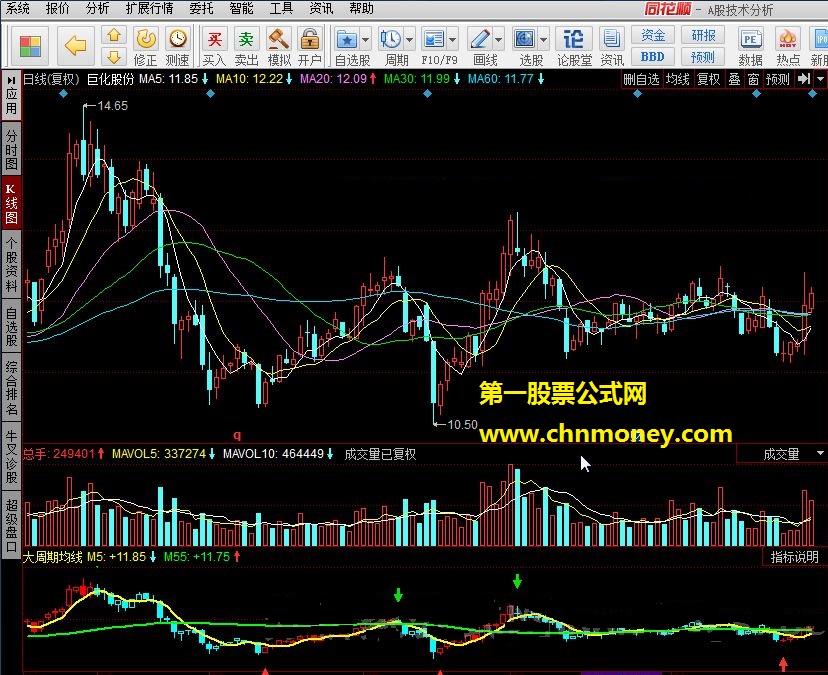Open the 分析 menu
The width and height of the screenshot is (828, 675).
97,8
